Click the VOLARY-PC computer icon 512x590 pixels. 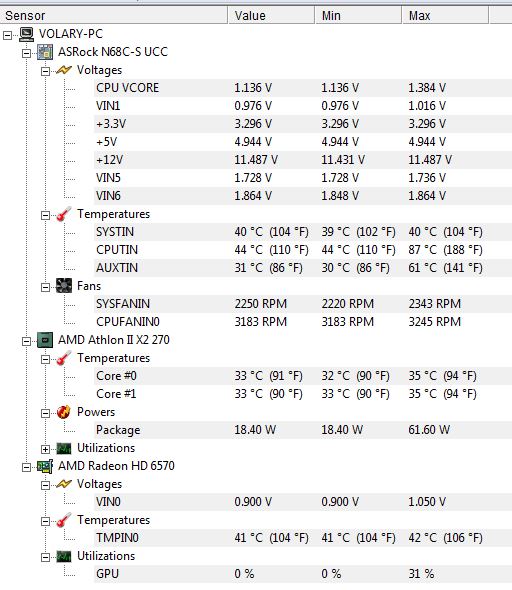pyautogui.click(x=26, y=34)
